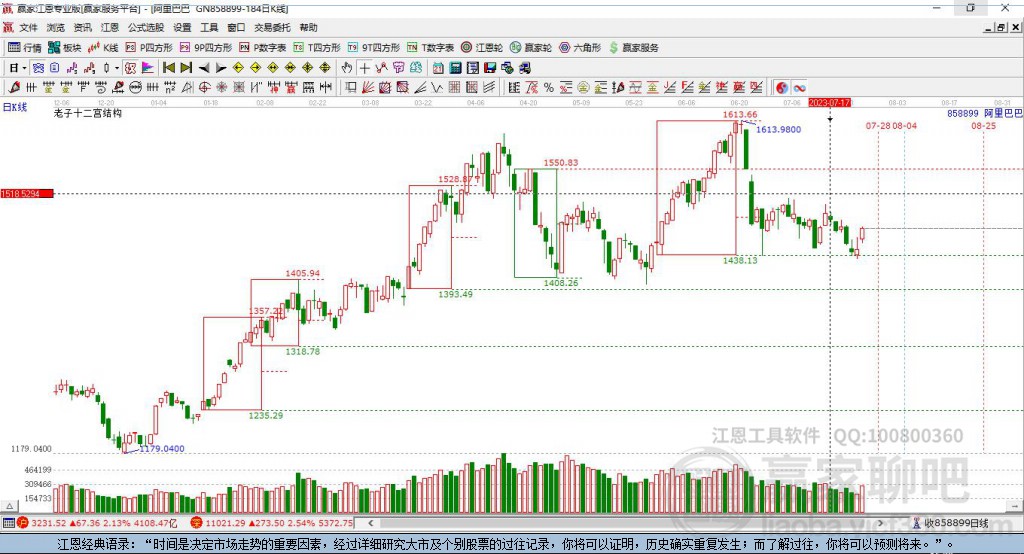Open the 工具 menu
Screen dimensions: 1024x554
[209, 27]
